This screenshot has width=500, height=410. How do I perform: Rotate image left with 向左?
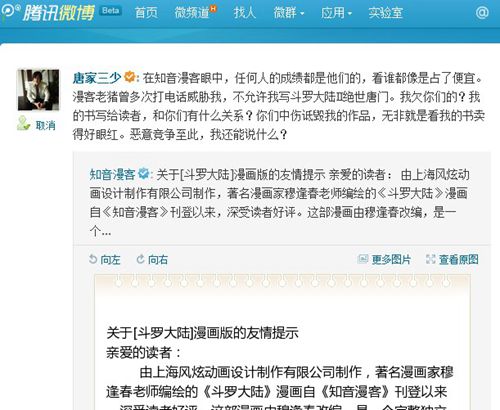coord(104,259)
